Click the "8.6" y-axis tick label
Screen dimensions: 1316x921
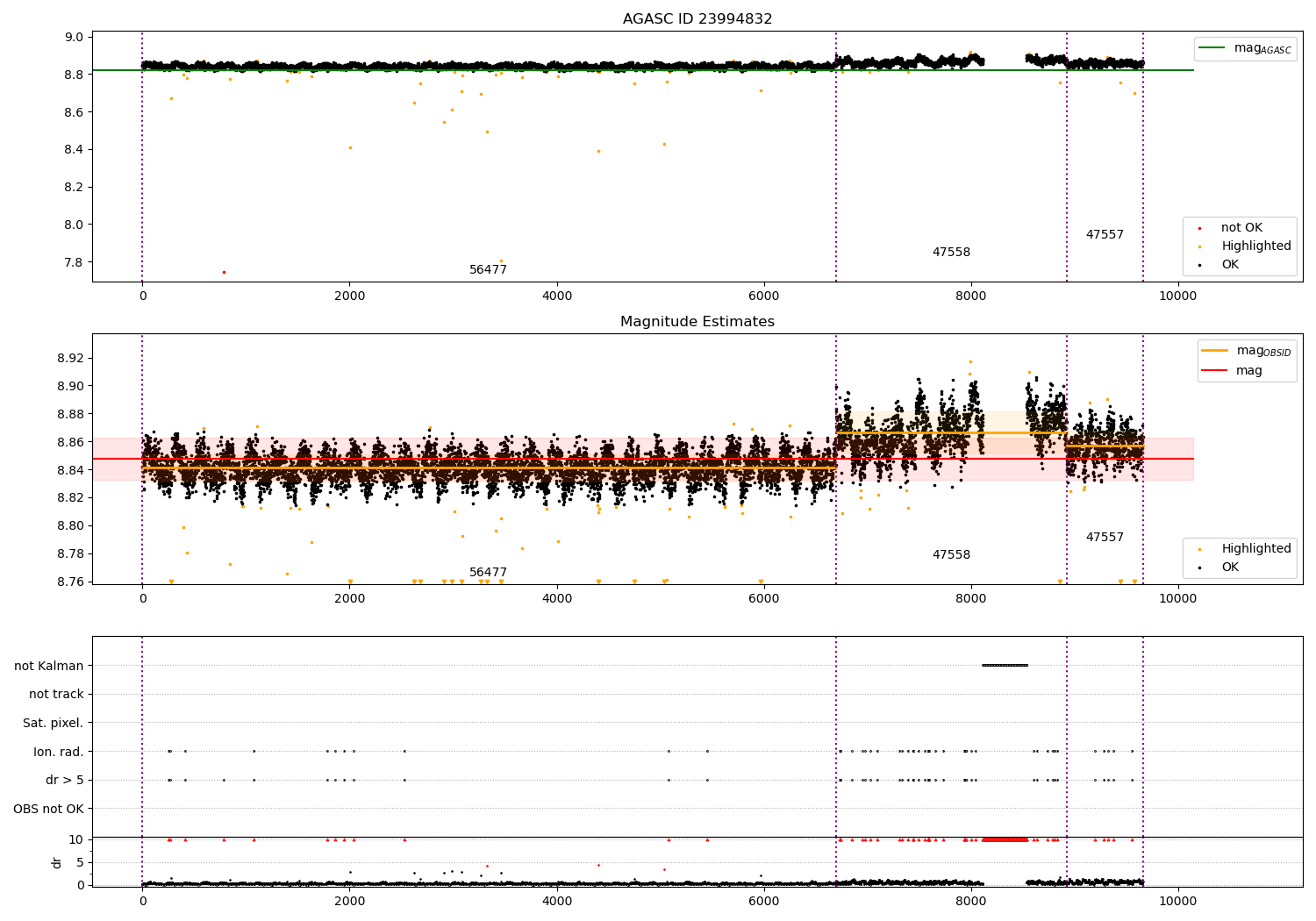click(74, 112)
